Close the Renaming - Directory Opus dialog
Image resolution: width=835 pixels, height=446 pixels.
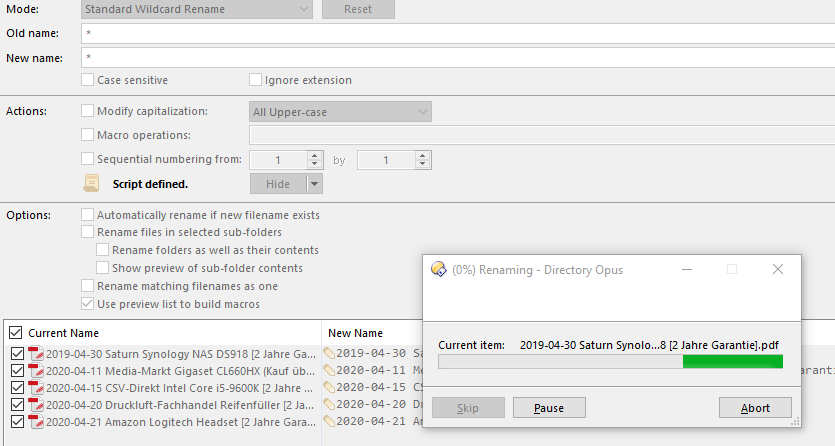[x=777, y=269]
